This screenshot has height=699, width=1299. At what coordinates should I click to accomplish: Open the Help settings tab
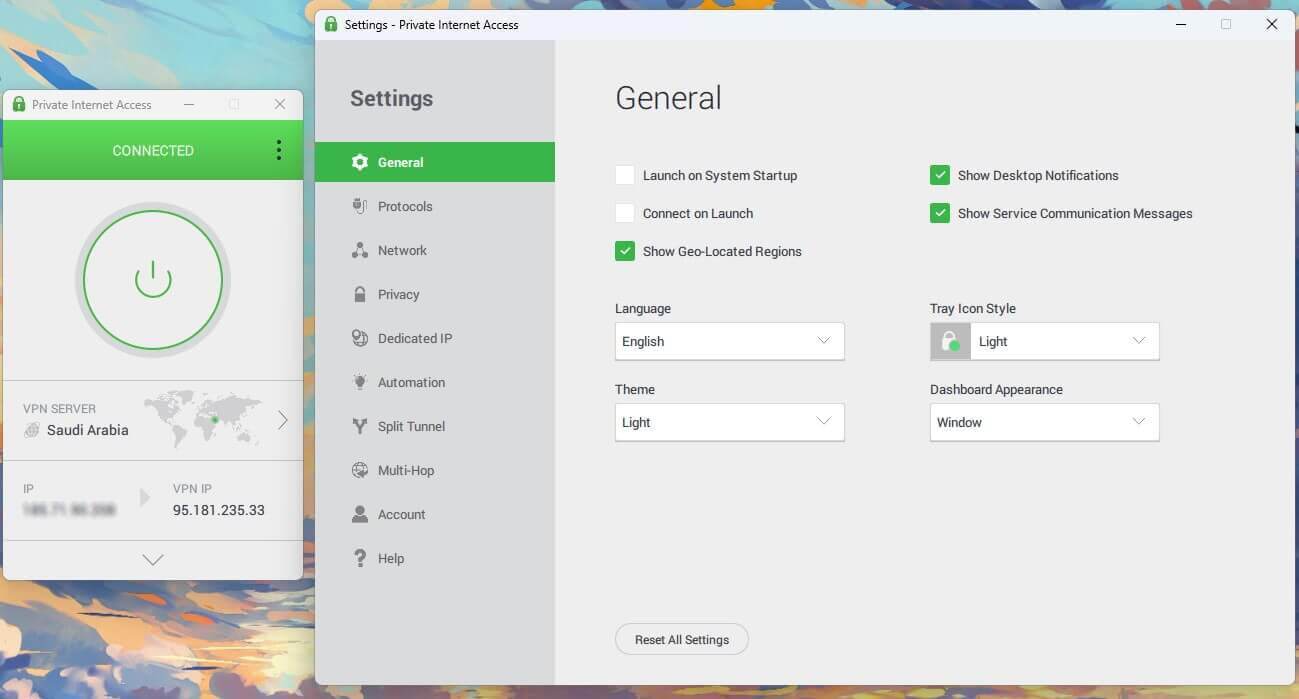click(x=435, y=558)
